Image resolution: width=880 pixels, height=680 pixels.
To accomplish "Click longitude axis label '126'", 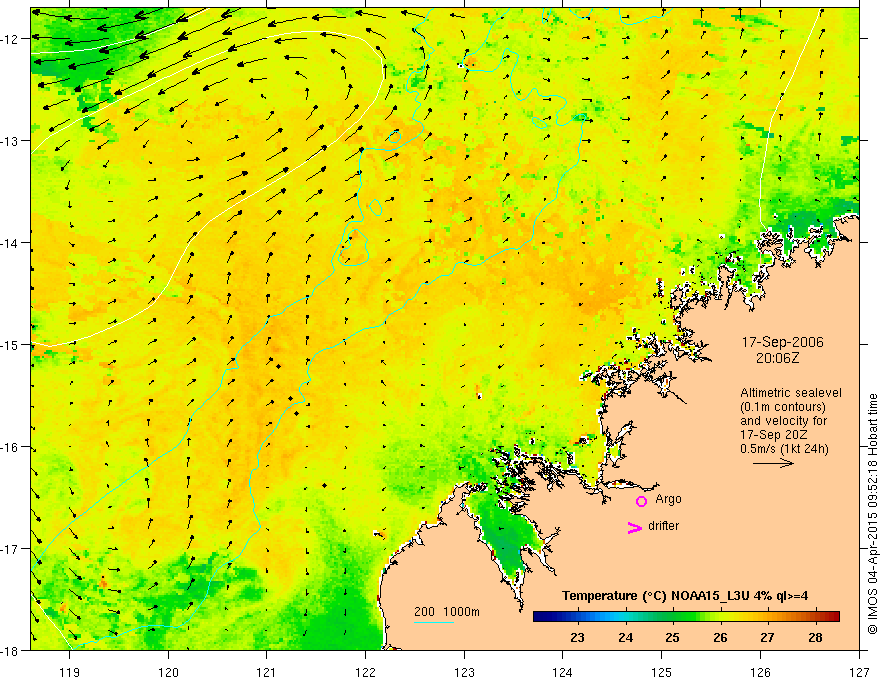I will tap(760, 672).
